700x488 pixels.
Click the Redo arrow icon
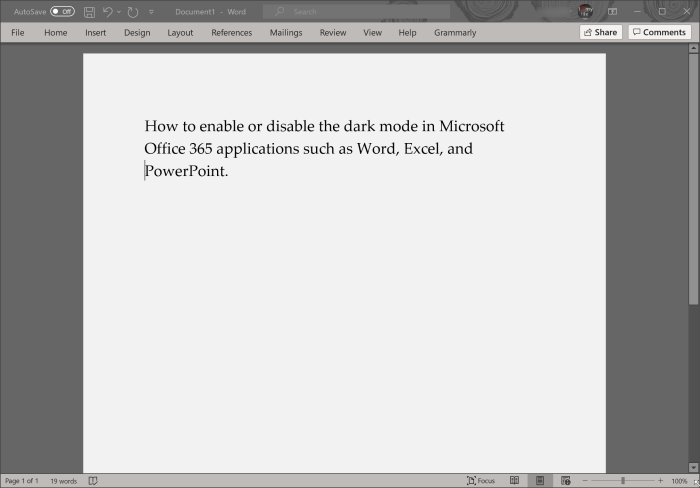pos(133,12)
